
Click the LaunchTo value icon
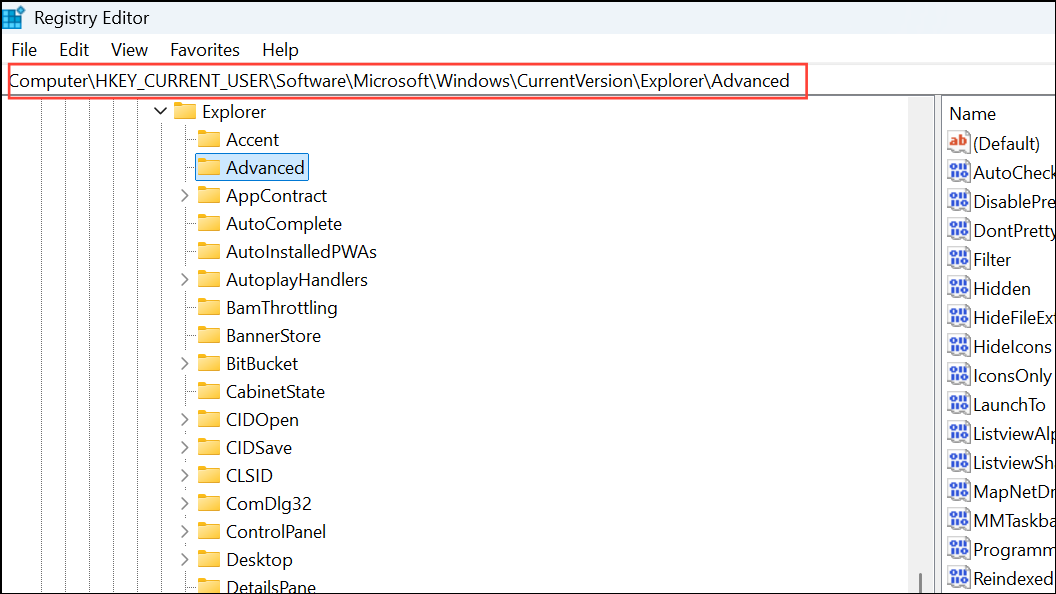(957, 404)
